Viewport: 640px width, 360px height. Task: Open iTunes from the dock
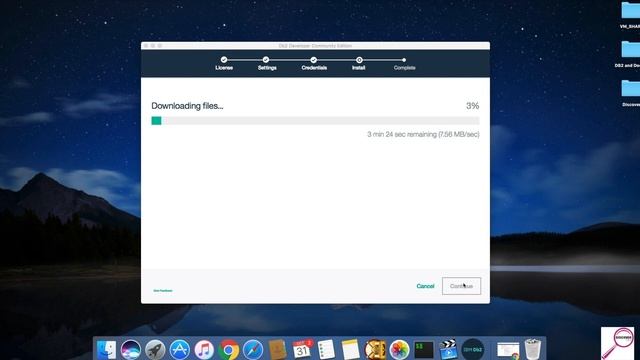204,349
